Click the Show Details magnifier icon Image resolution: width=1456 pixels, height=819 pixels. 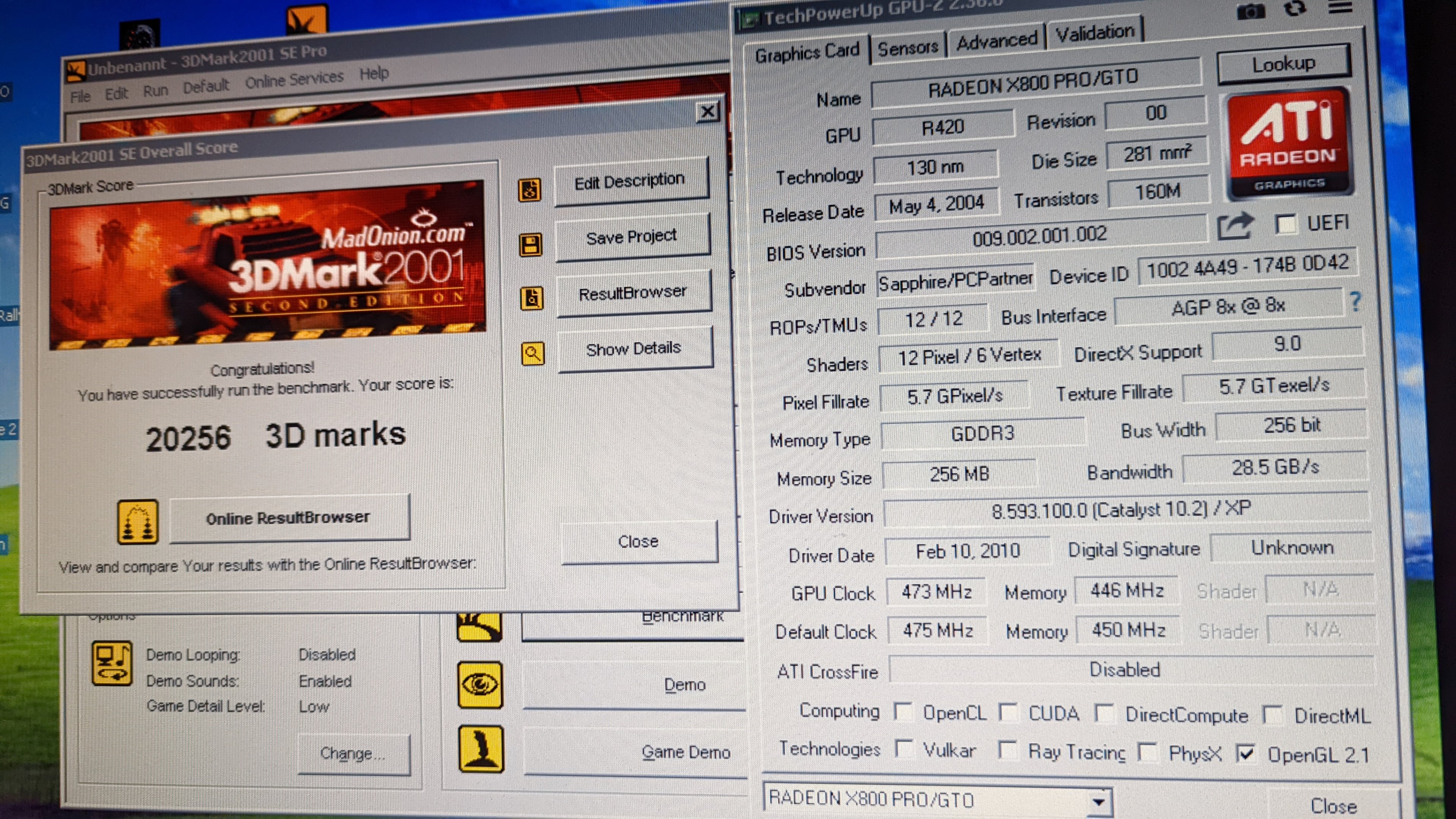coord(532,354)
